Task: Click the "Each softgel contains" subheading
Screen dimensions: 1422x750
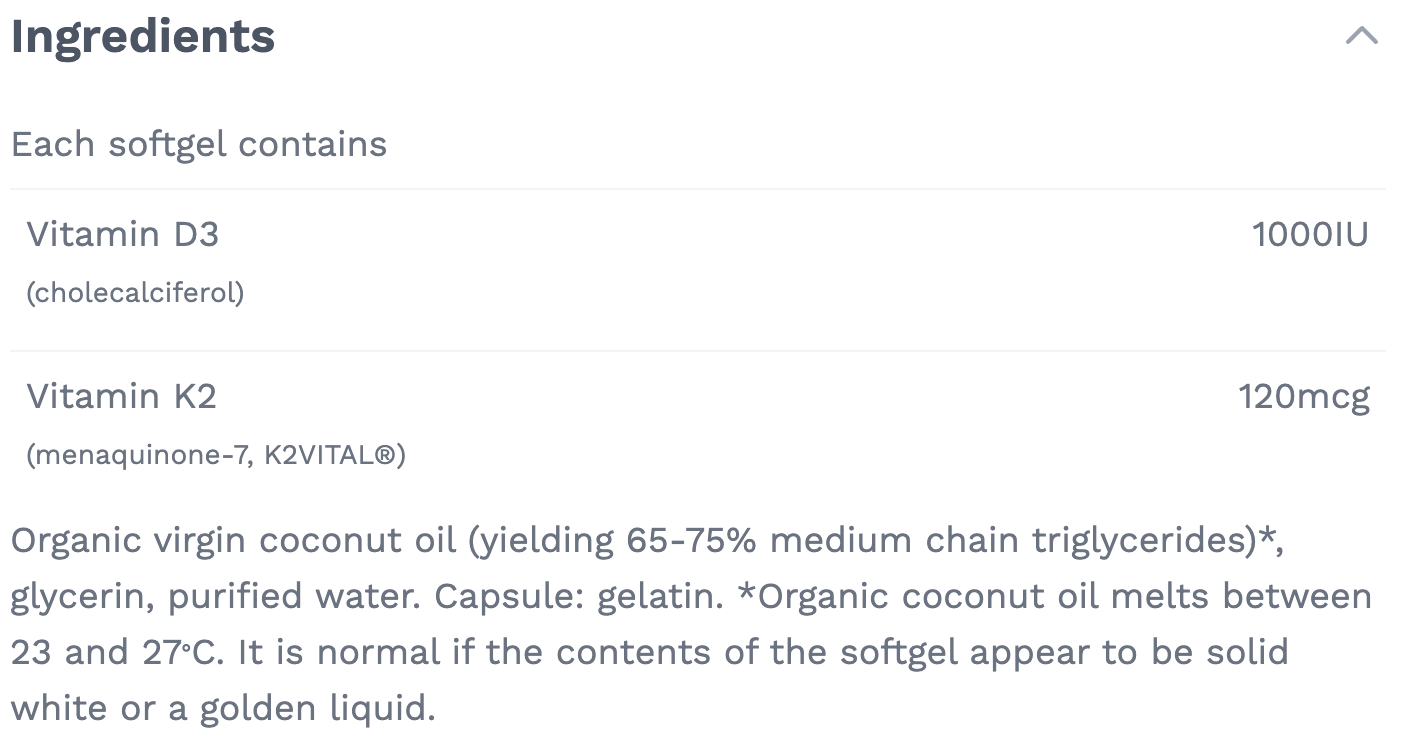Action: click(x=199, y=144)
